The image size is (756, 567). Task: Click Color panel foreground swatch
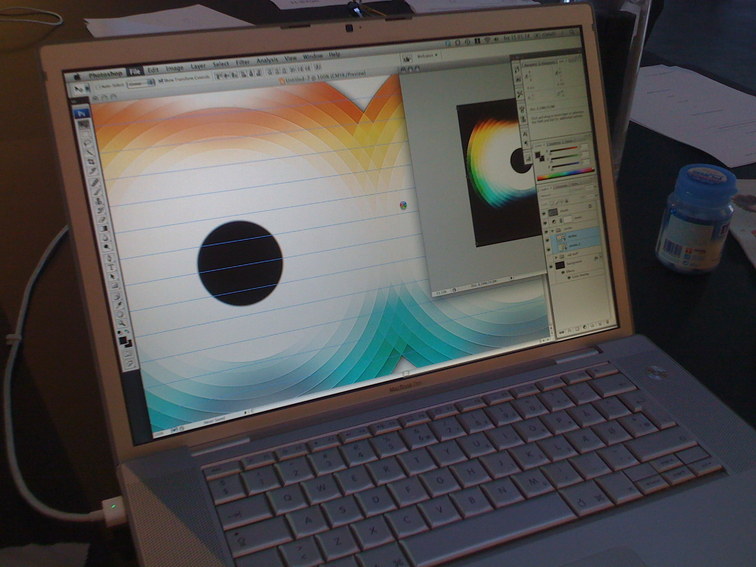538,155
